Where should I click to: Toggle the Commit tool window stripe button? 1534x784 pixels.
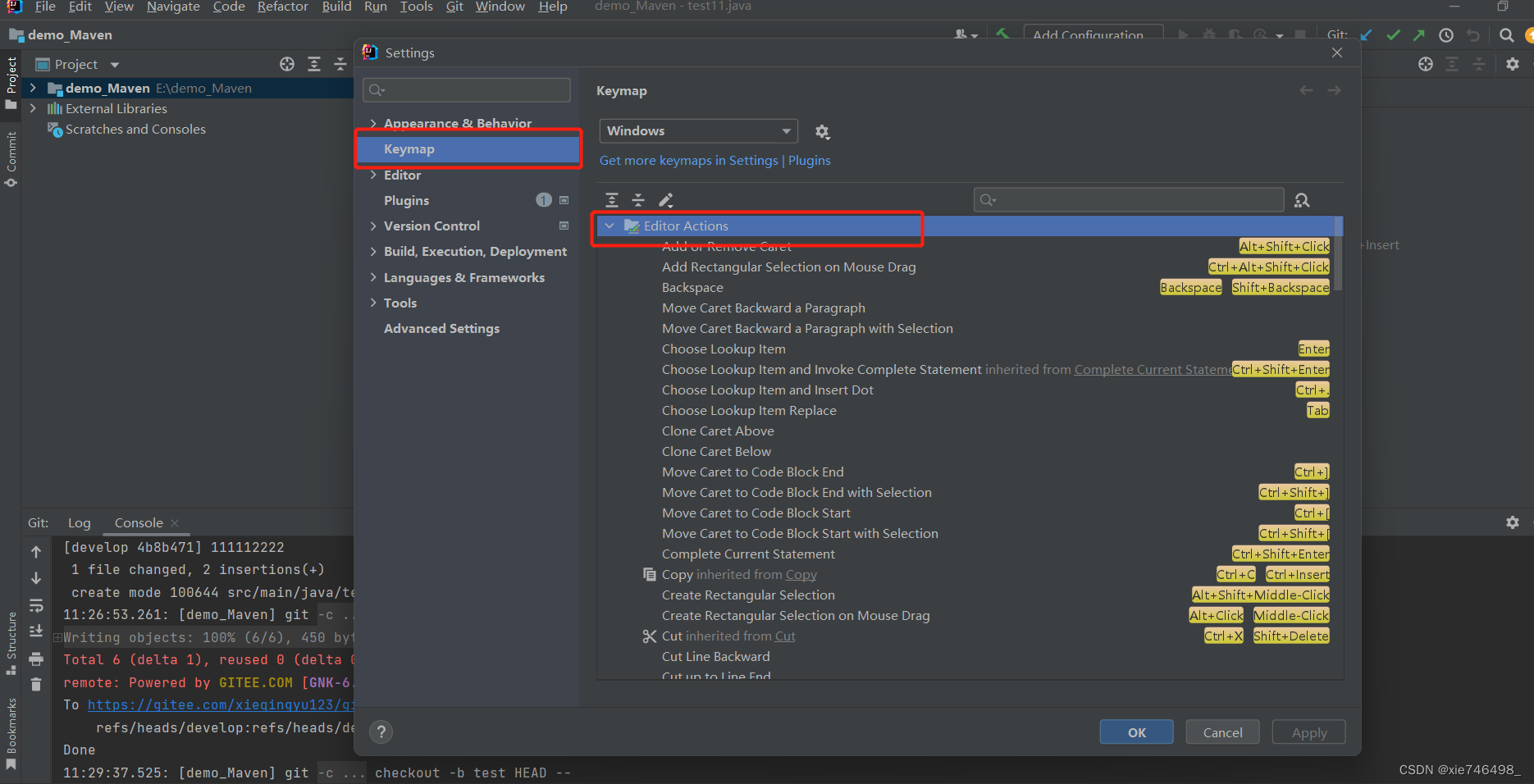[11, 157]
